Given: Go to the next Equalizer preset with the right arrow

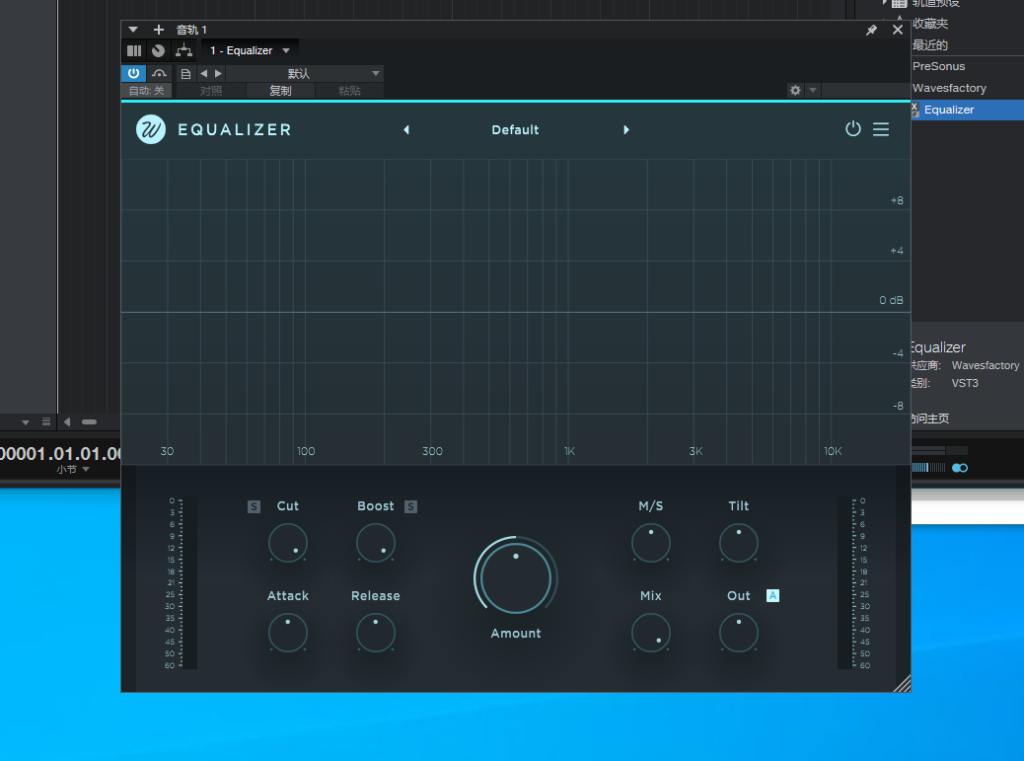Looking at the screenshot, I should click(626, 130).
